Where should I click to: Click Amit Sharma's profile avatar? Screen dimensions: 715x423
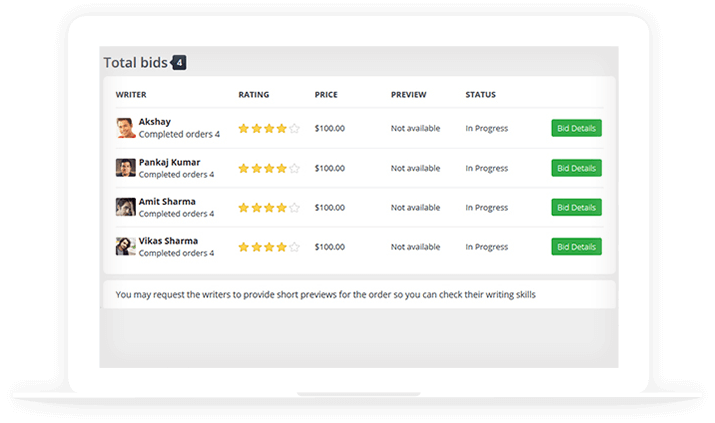(126, 207)
